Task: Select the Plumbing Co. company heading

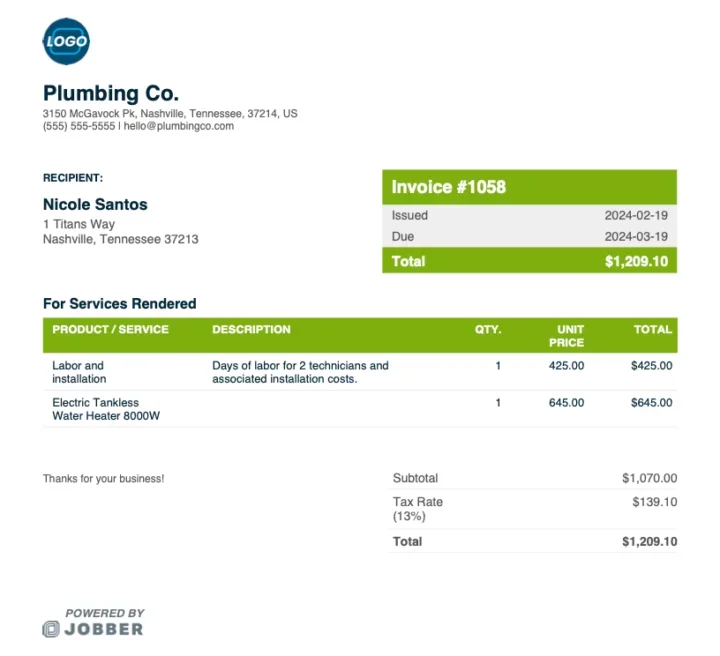Action: point(111,93)
